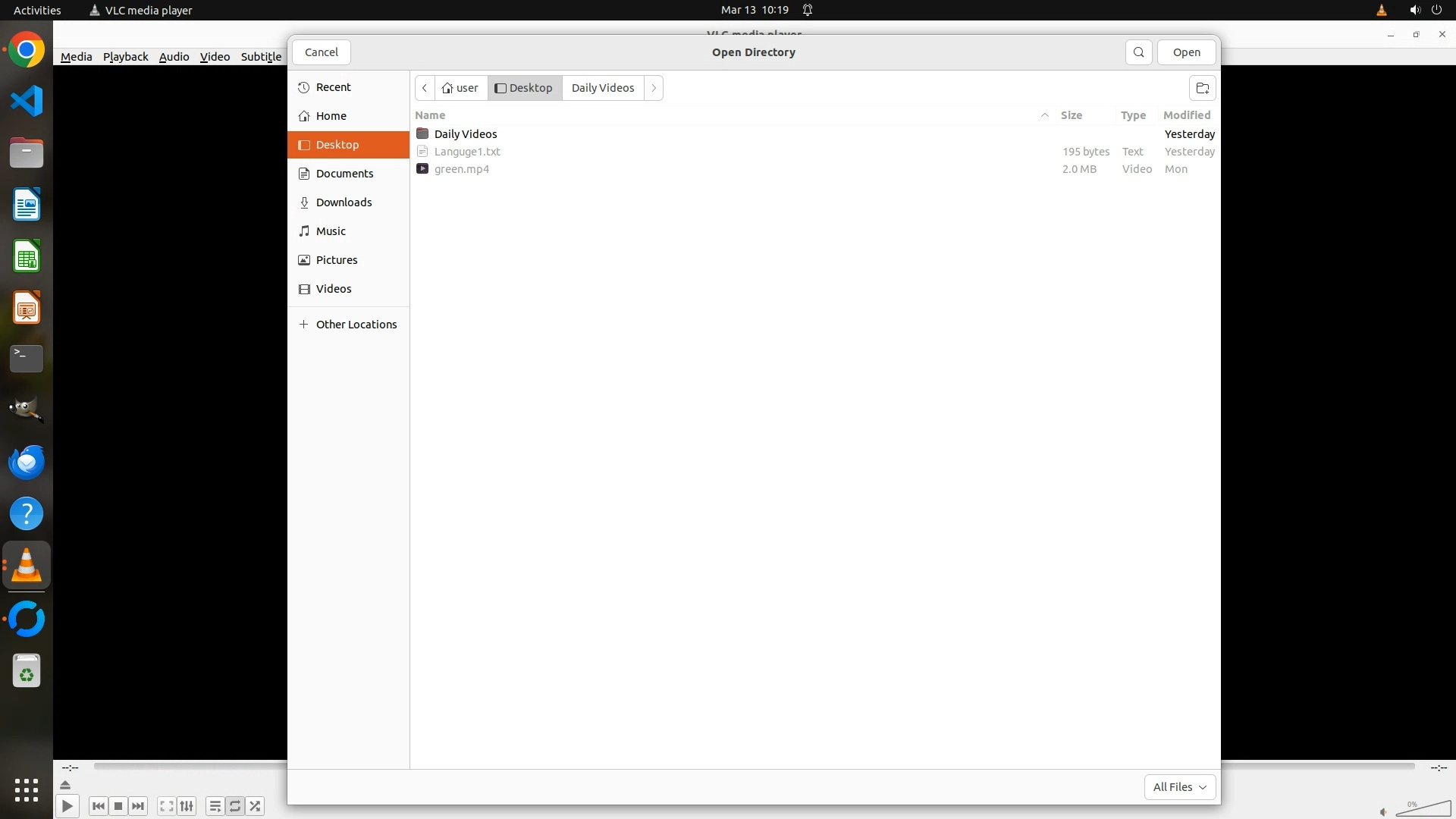Image resolution: width=1456 pixels, height=819 pixels.
Task: Click the create new folder icon
Action: (1202, 88)
